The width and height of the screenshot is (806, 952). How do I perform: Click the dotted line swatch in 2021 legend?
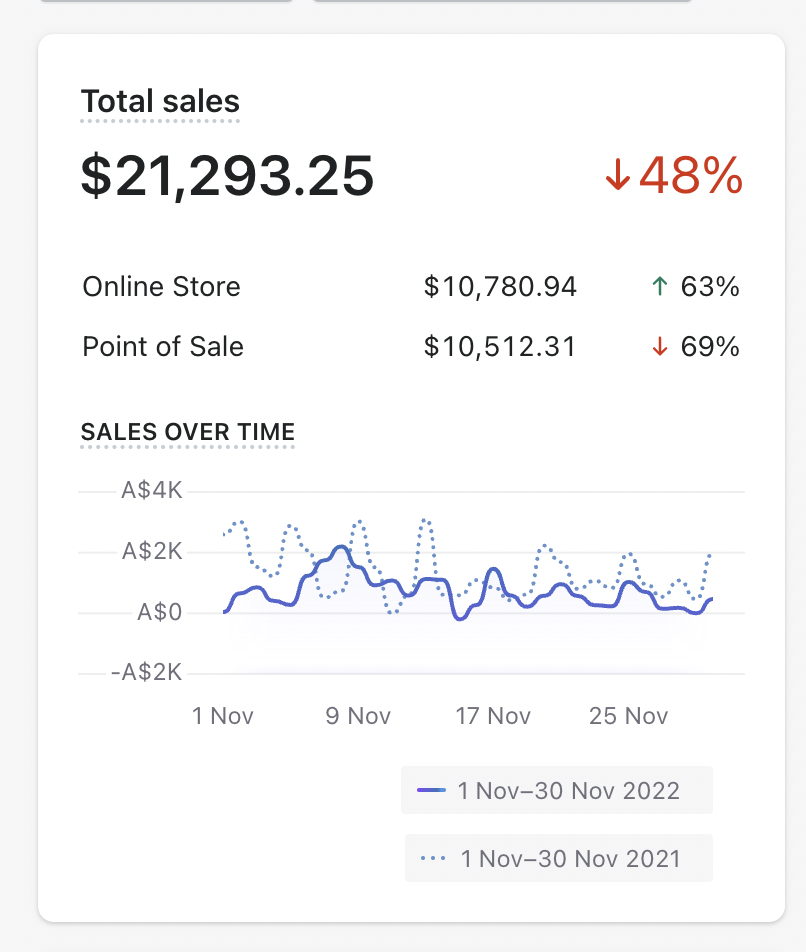point(434,858)
